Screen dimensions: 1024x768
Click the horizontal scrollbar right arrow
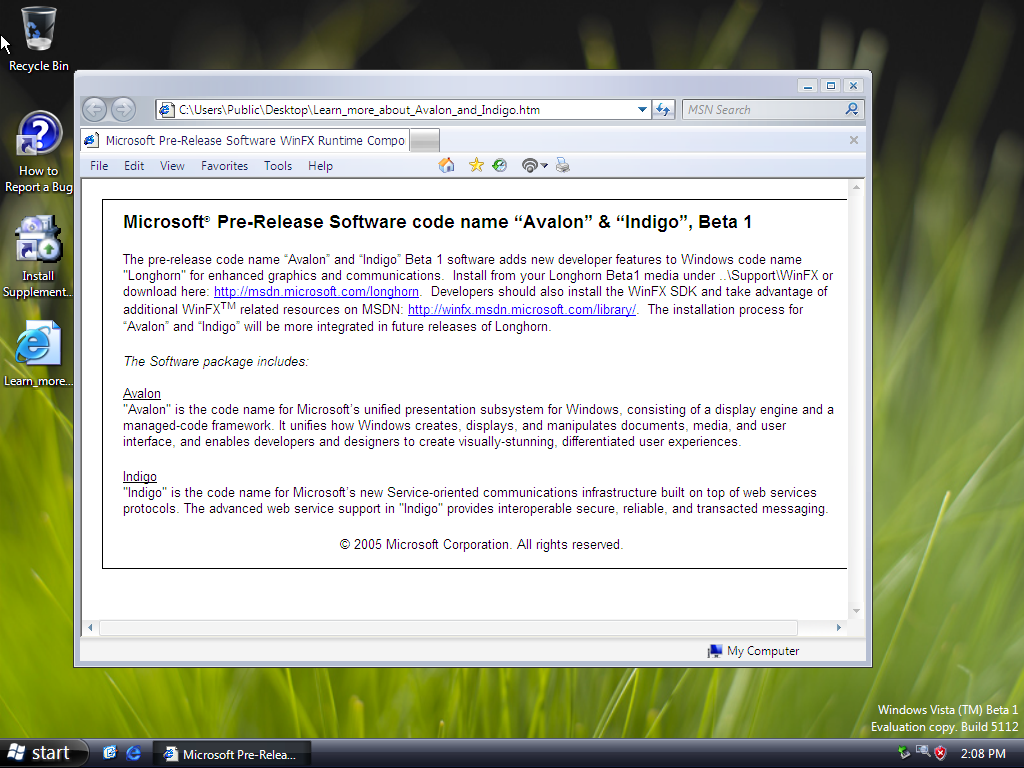[839, 628]
